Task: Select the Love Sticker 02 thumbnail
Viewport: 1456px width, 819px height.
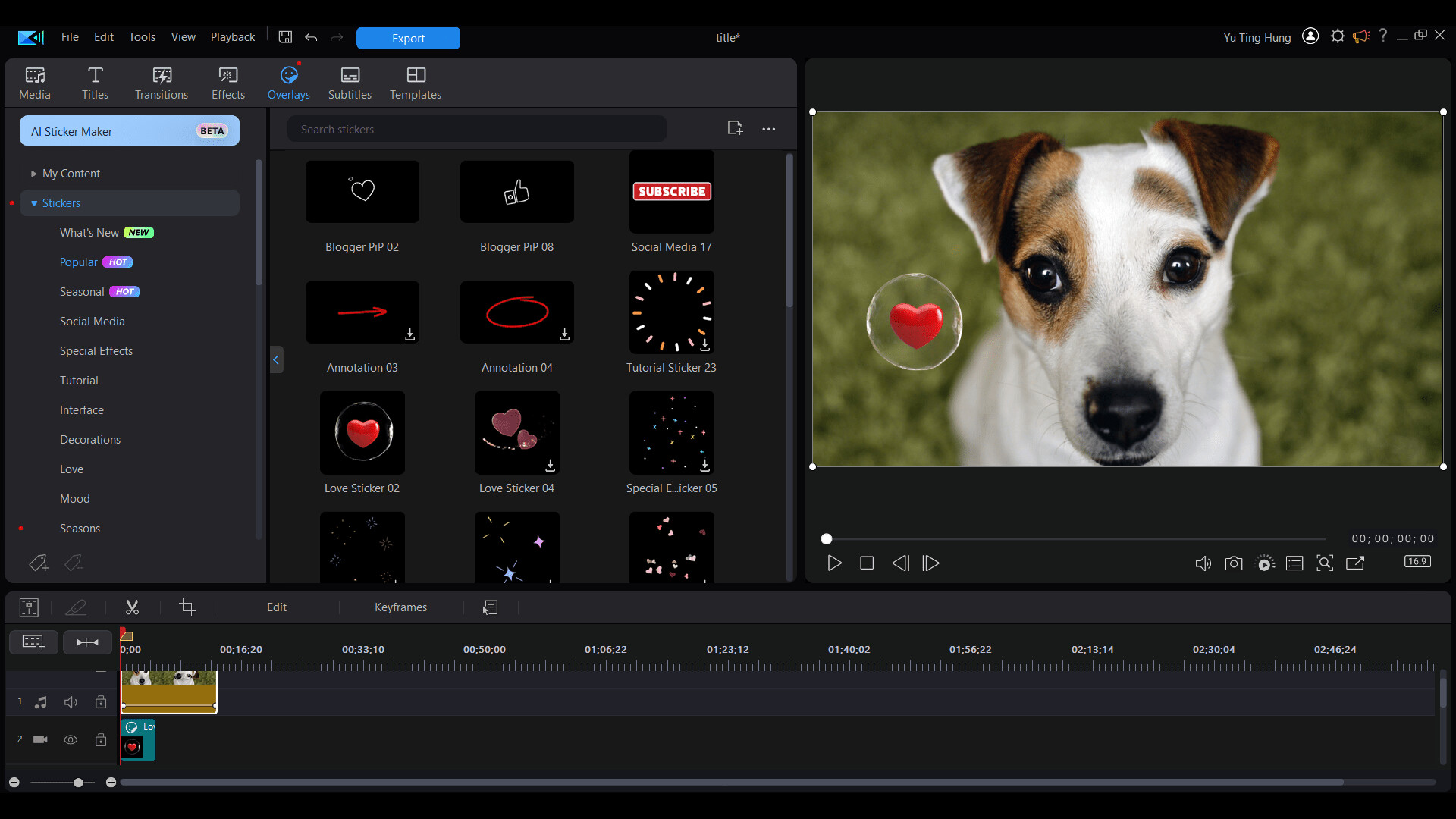Action: (362, 433)
